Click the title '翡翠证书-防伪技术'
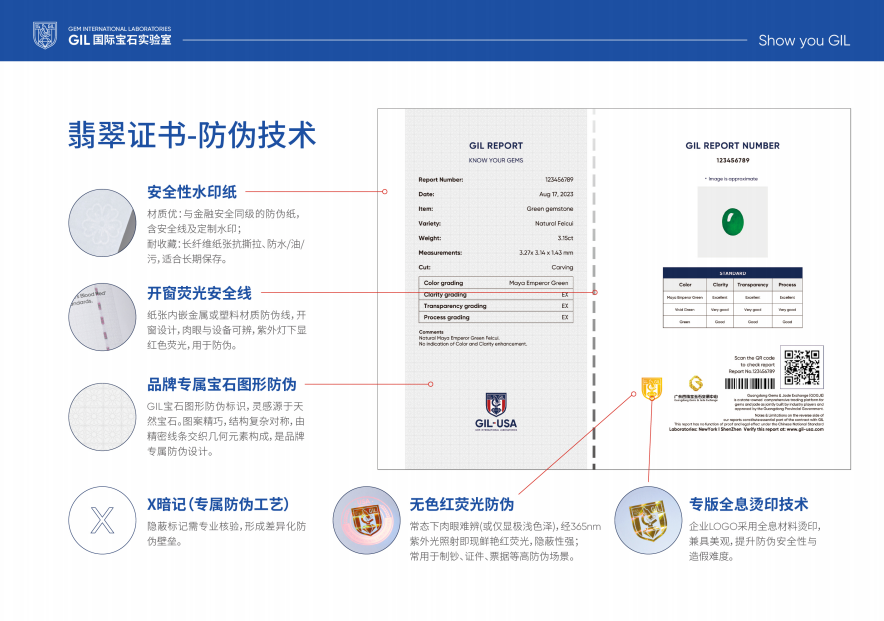This screenshot has width=884, height=621. point(192,135)
